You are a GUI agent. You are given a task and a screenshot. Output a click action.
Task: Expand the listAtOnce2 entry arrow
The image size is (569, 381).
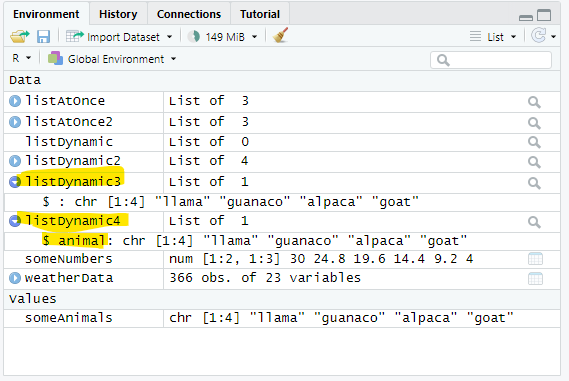click(15, 122)
